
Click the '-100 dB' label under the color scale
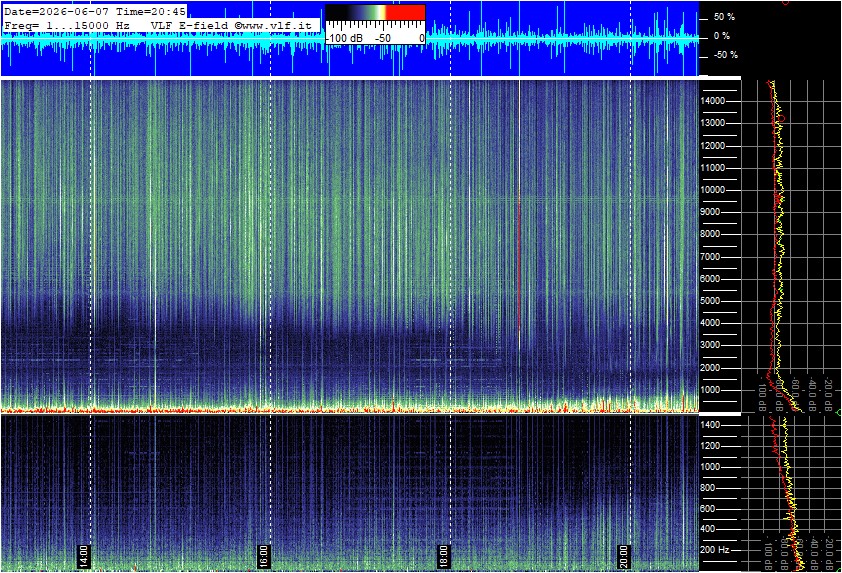tap(344, 39)
